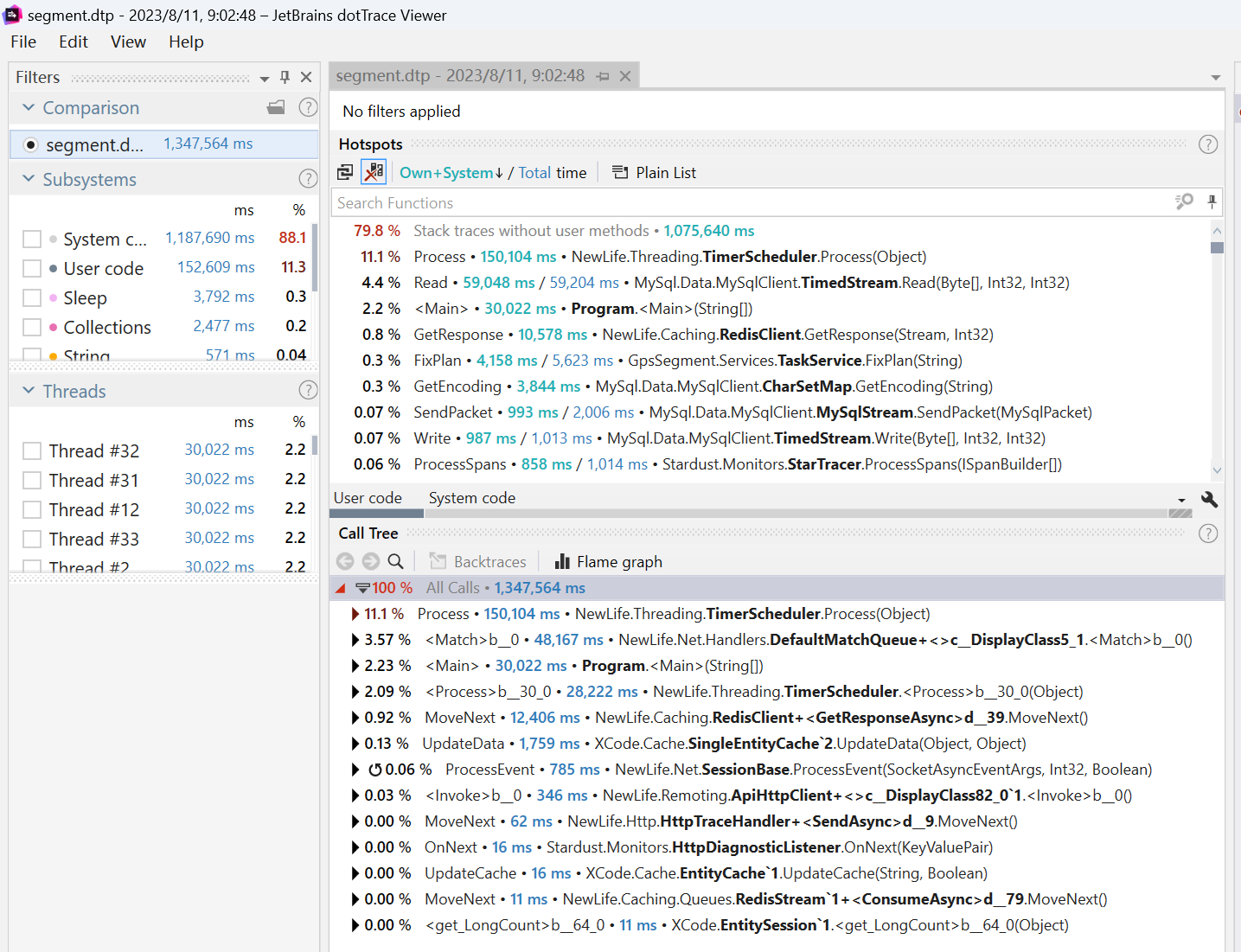The image size is (1241, 952).
Task: Open the View menu
Action: [128, 42]
